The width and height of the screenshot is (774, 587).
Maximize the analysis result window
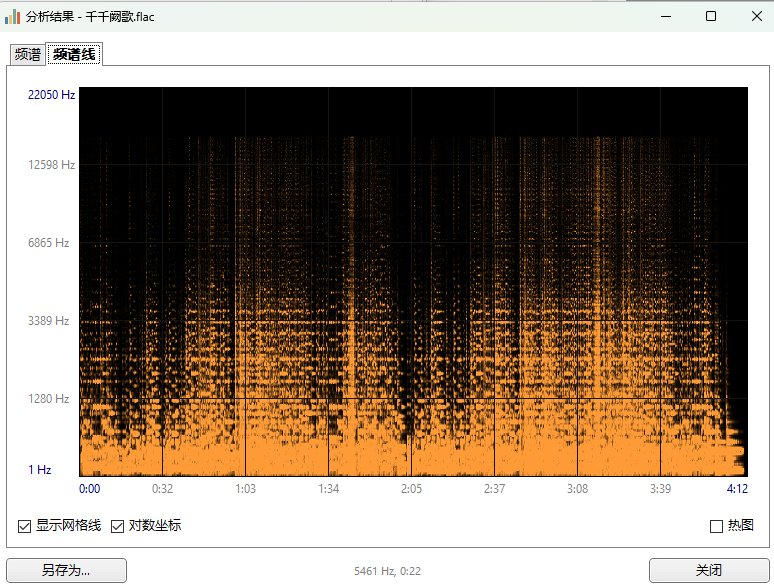click(711, 16)
